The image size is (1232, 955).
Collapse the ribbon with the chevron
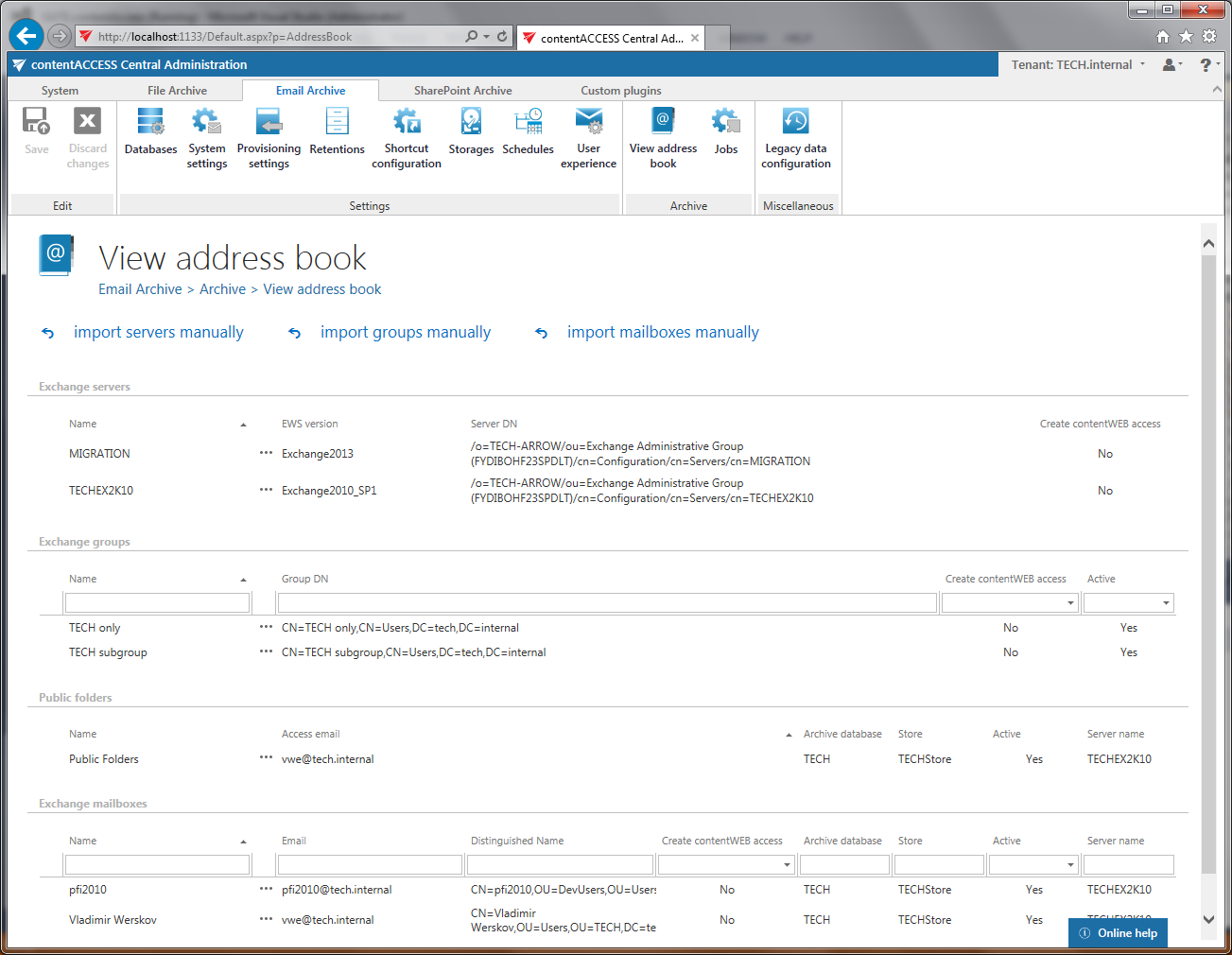pyautogui.click(x=1217, y=90)
